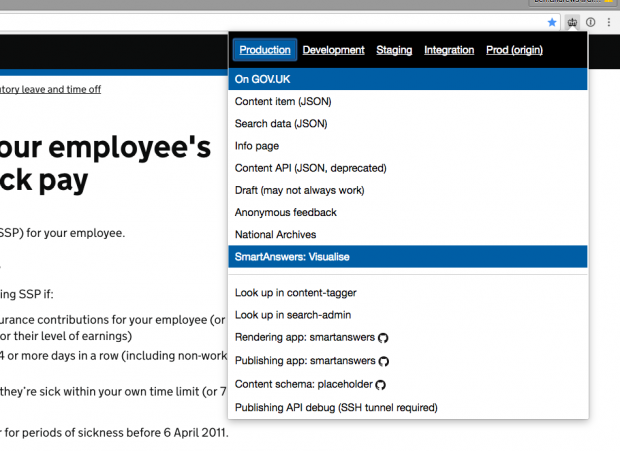The image size is (620, 451).
Task: Click Look up in content-tagger
Action: pos(408,292)
